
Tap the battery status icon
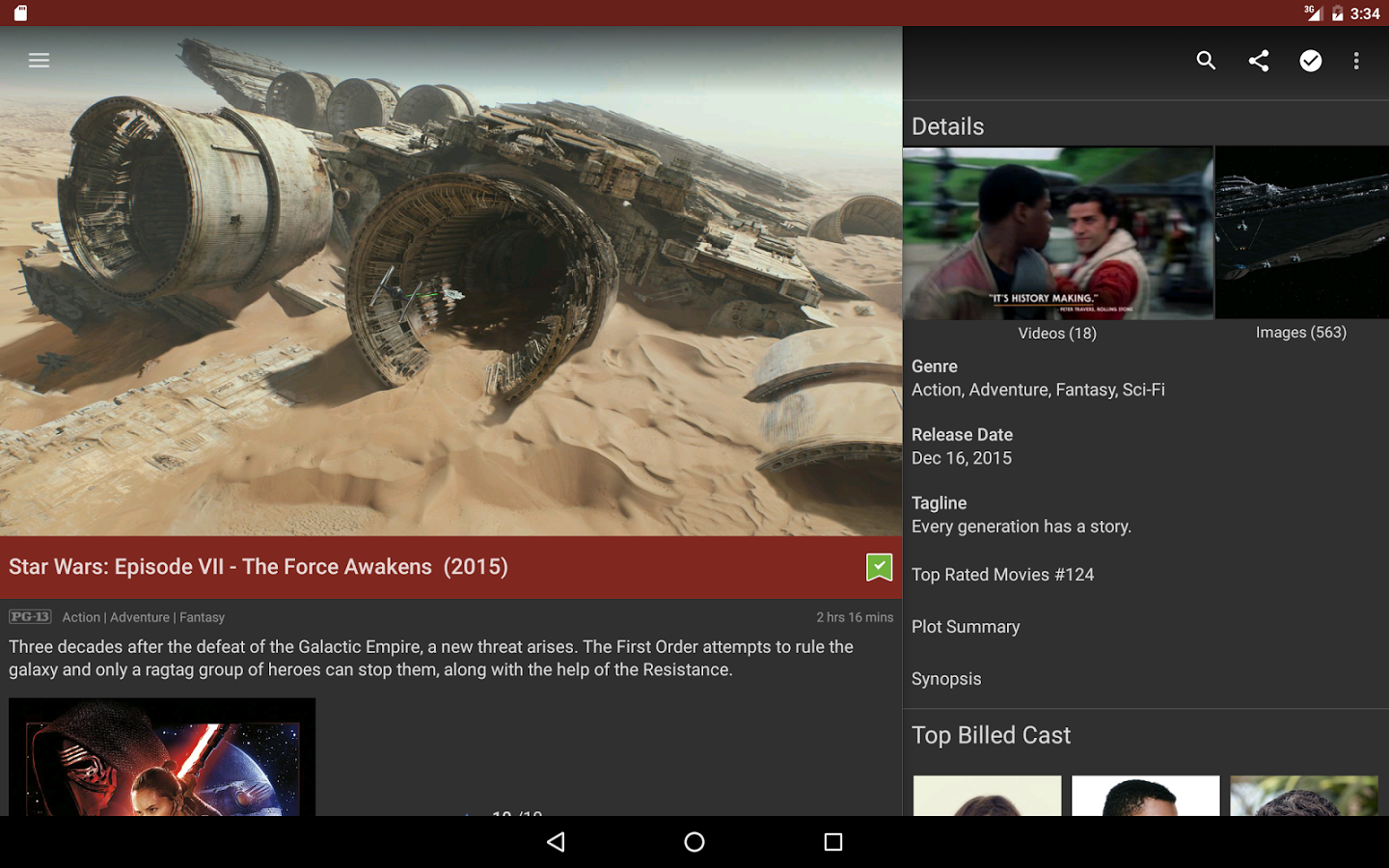tap(1337, 14)
